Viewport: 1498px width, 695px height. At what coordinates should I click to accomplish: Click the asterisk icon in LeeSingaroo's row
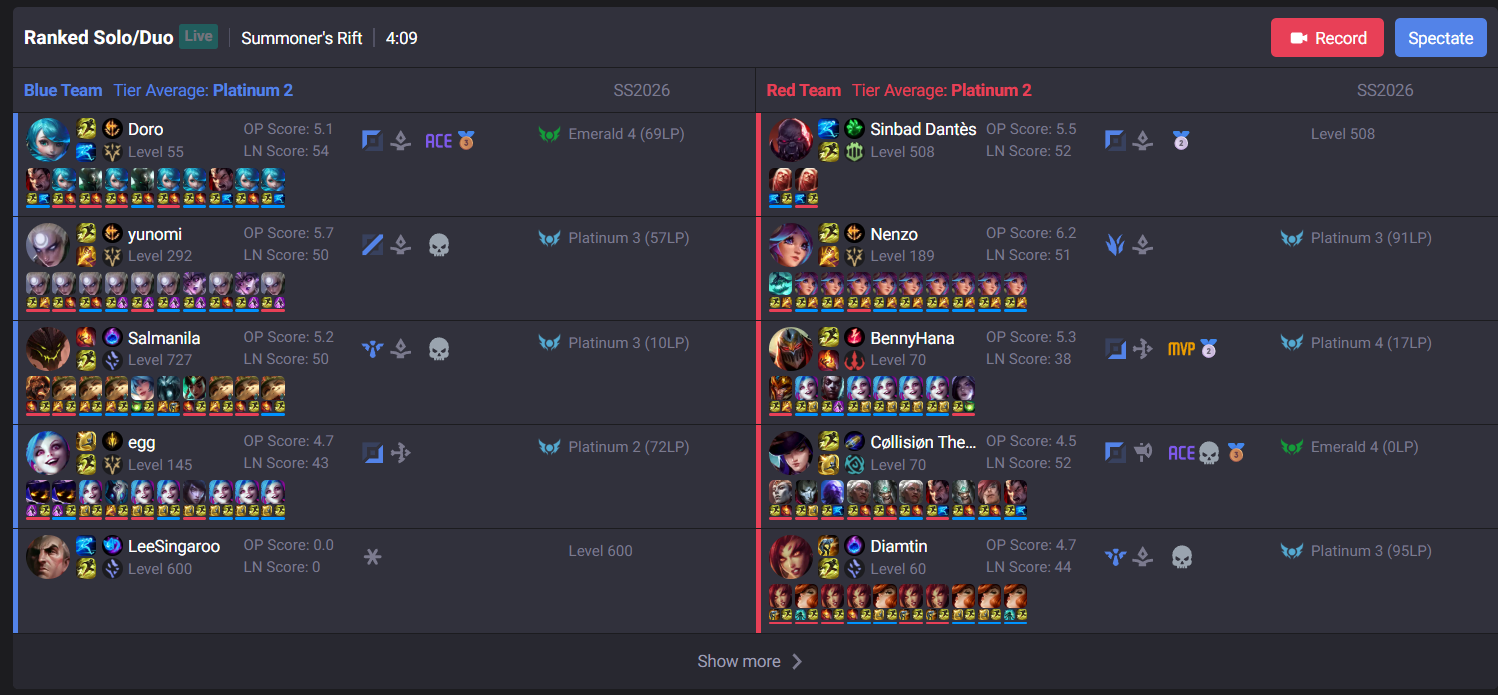coord(372,557)
